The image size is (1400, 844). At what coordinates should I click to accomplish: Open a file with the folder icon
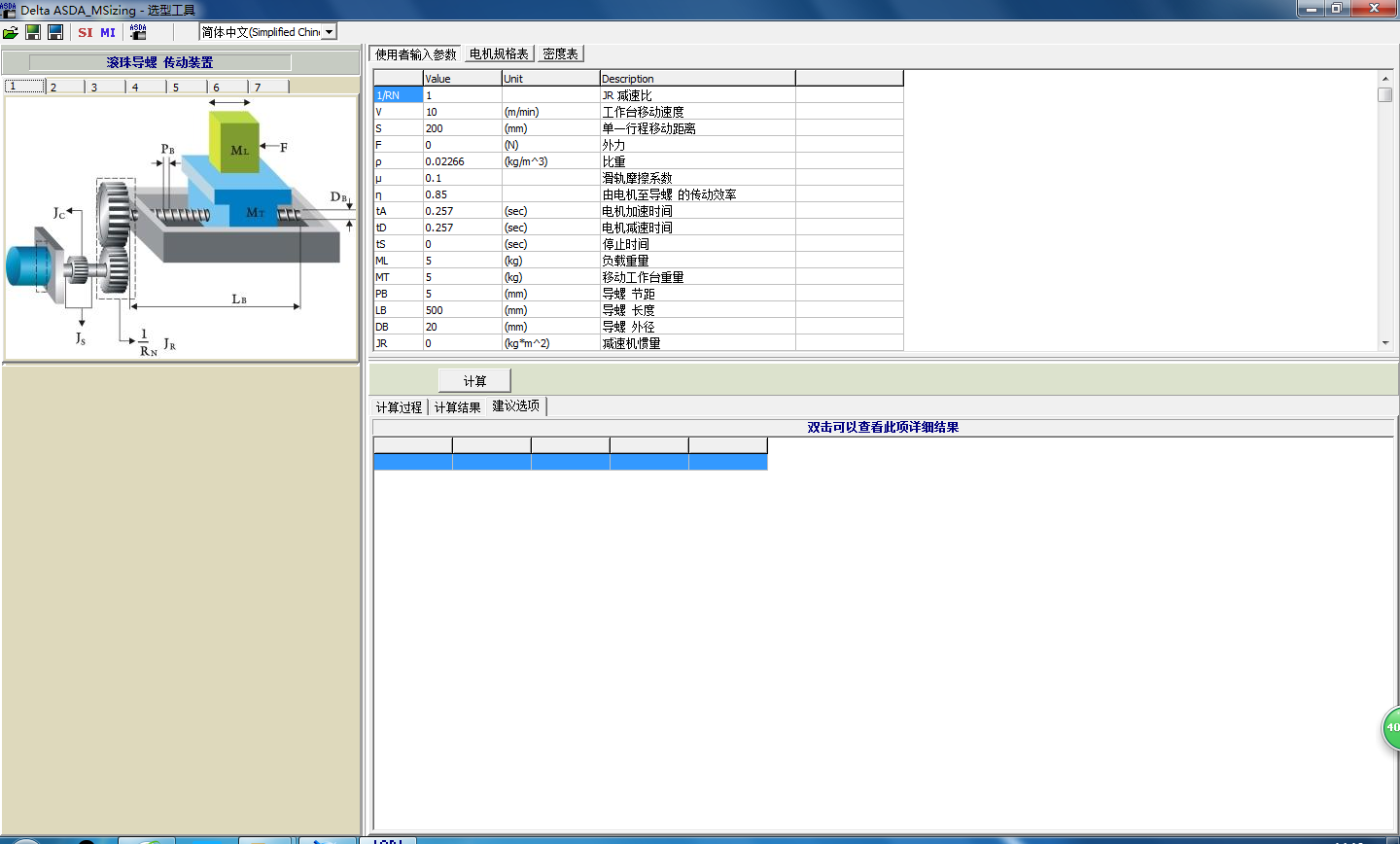tap(11, 32)
